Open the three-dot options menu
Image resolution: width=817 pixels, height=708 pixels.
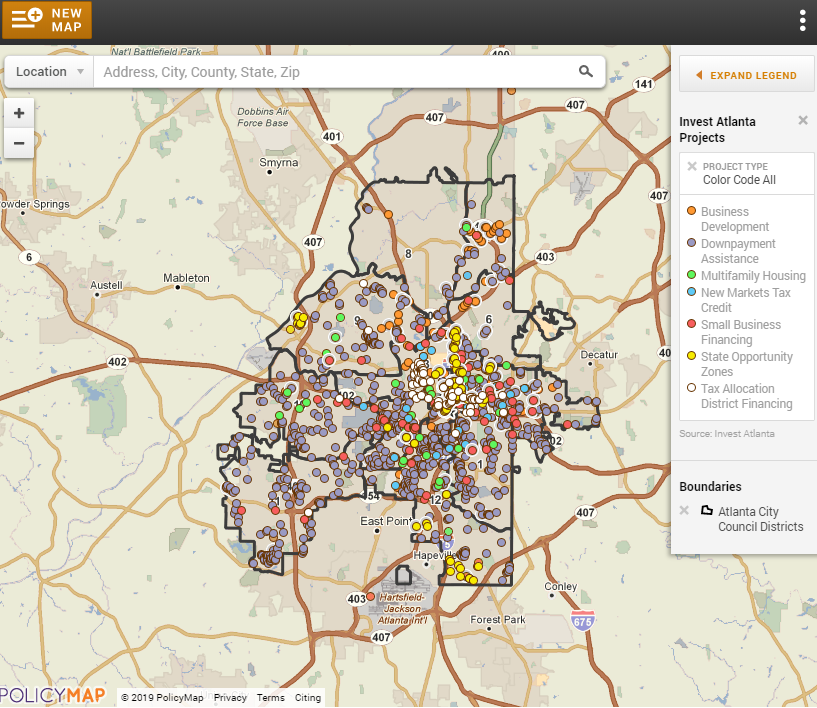coord(802,21)
